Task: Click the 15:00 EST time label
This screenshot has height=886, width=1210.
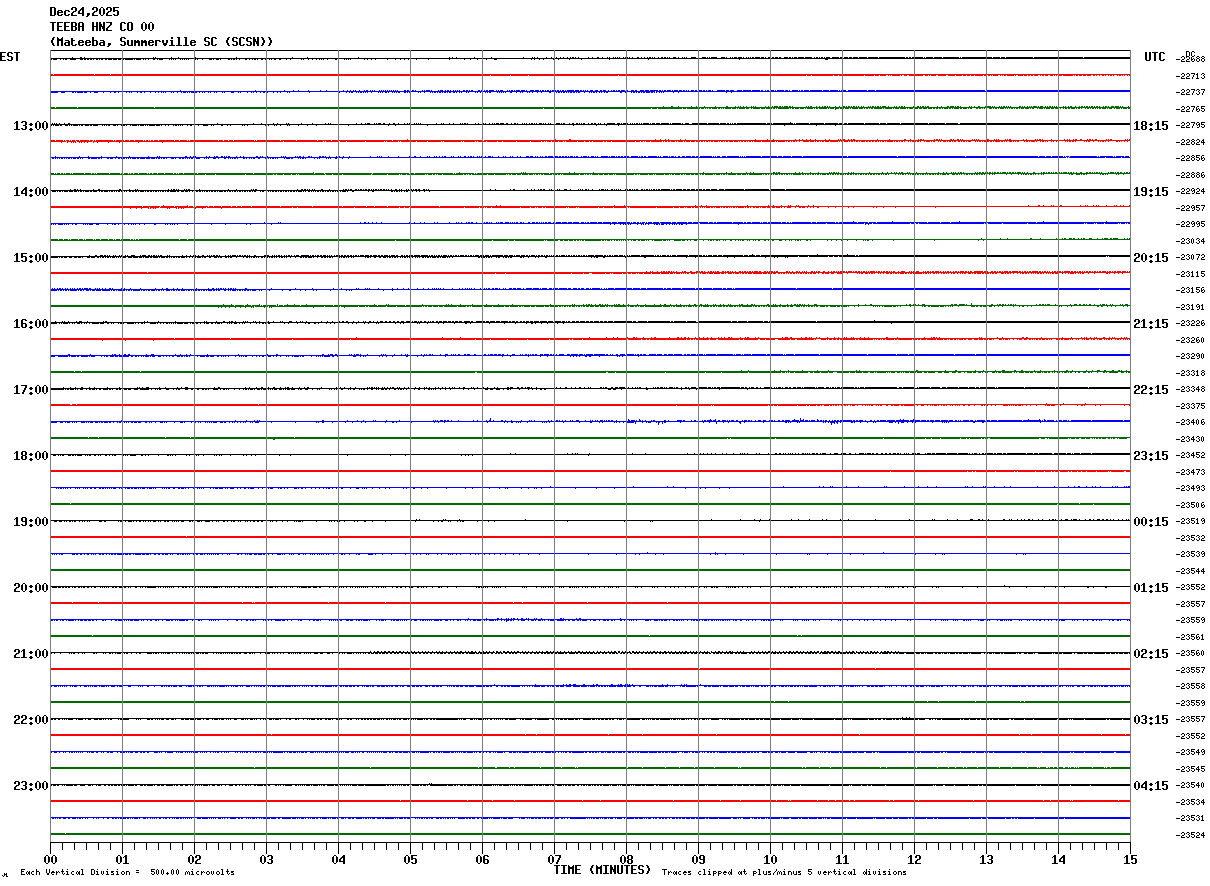Action: tap(31, 258)
